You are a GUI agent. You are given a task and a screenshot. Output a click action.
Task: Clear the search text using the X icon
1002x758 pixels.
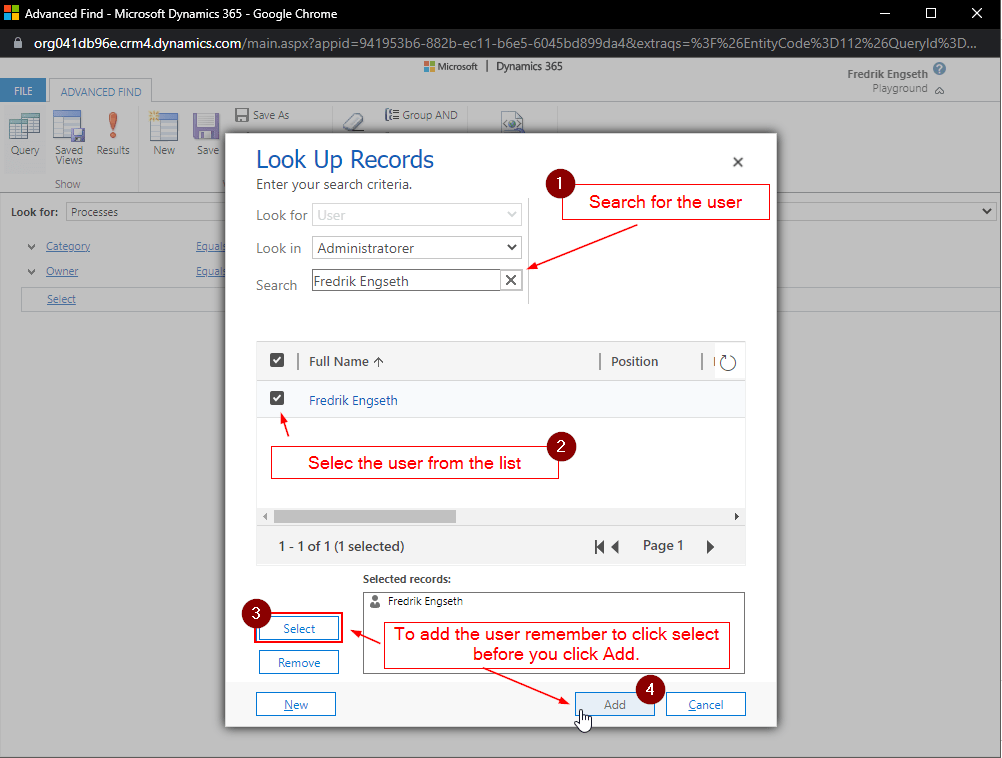click(511, 280)
